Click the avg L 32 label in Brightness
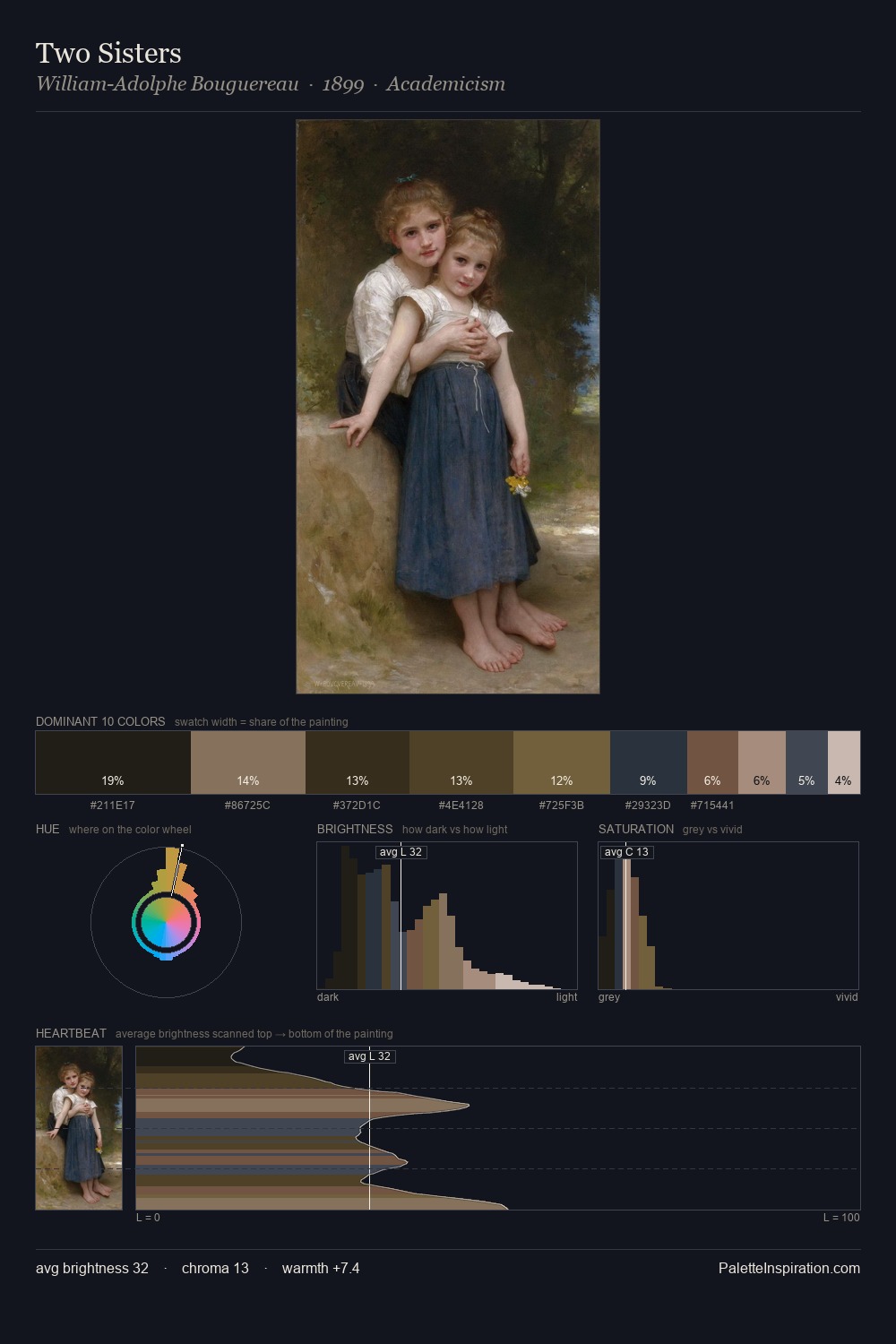 coord(401,852)
